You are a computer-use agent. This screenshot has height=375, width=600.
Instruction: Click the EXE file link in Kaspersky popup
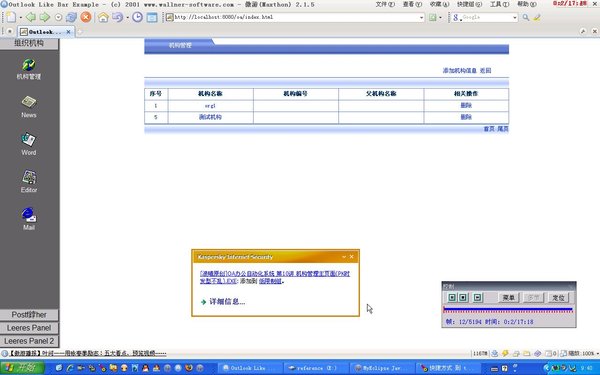tap(275, 277)
